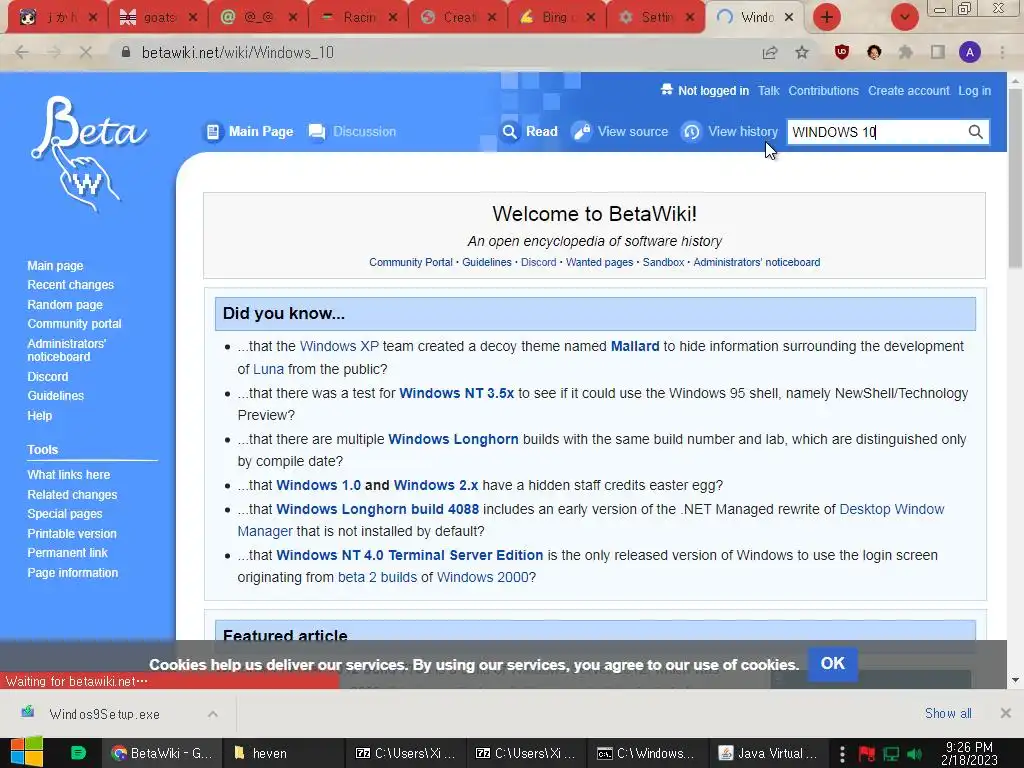1024x768 pixels.
Task: Click the Windos9Setup.exe download item
Action: [x=104, y=714]
